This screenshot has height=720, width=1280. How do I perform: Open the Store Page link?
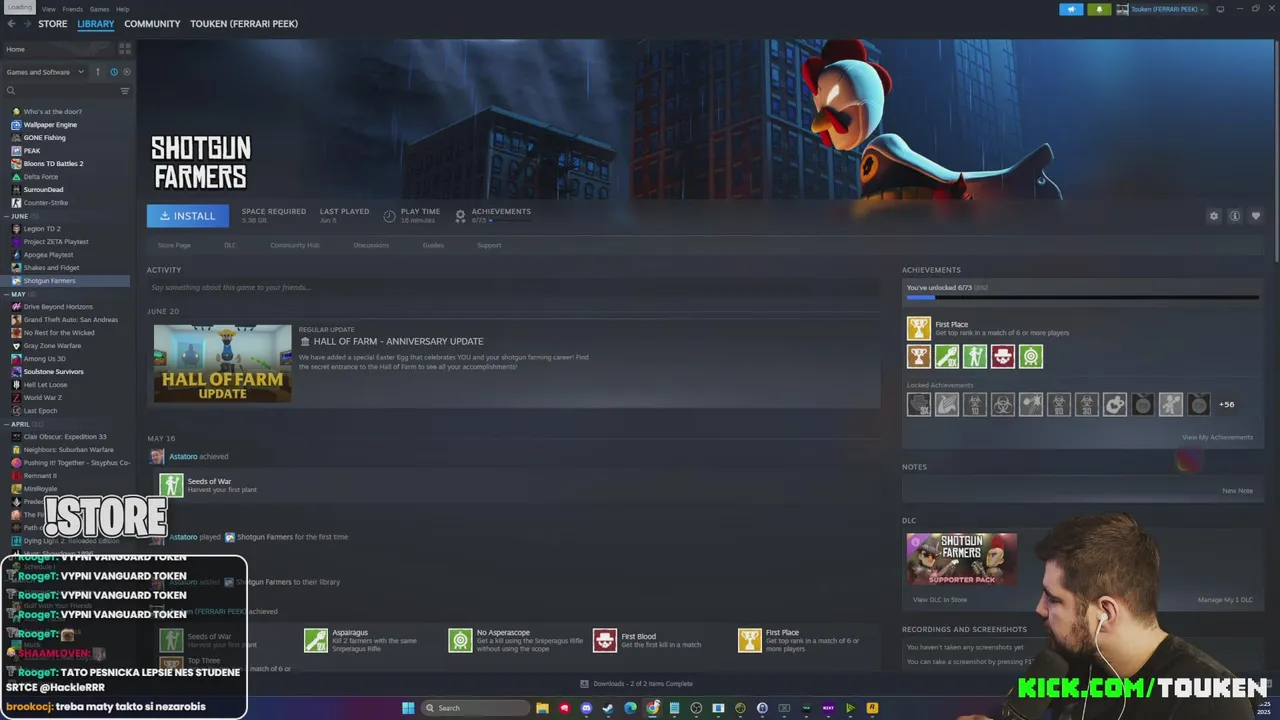click(x=174, y=245)
